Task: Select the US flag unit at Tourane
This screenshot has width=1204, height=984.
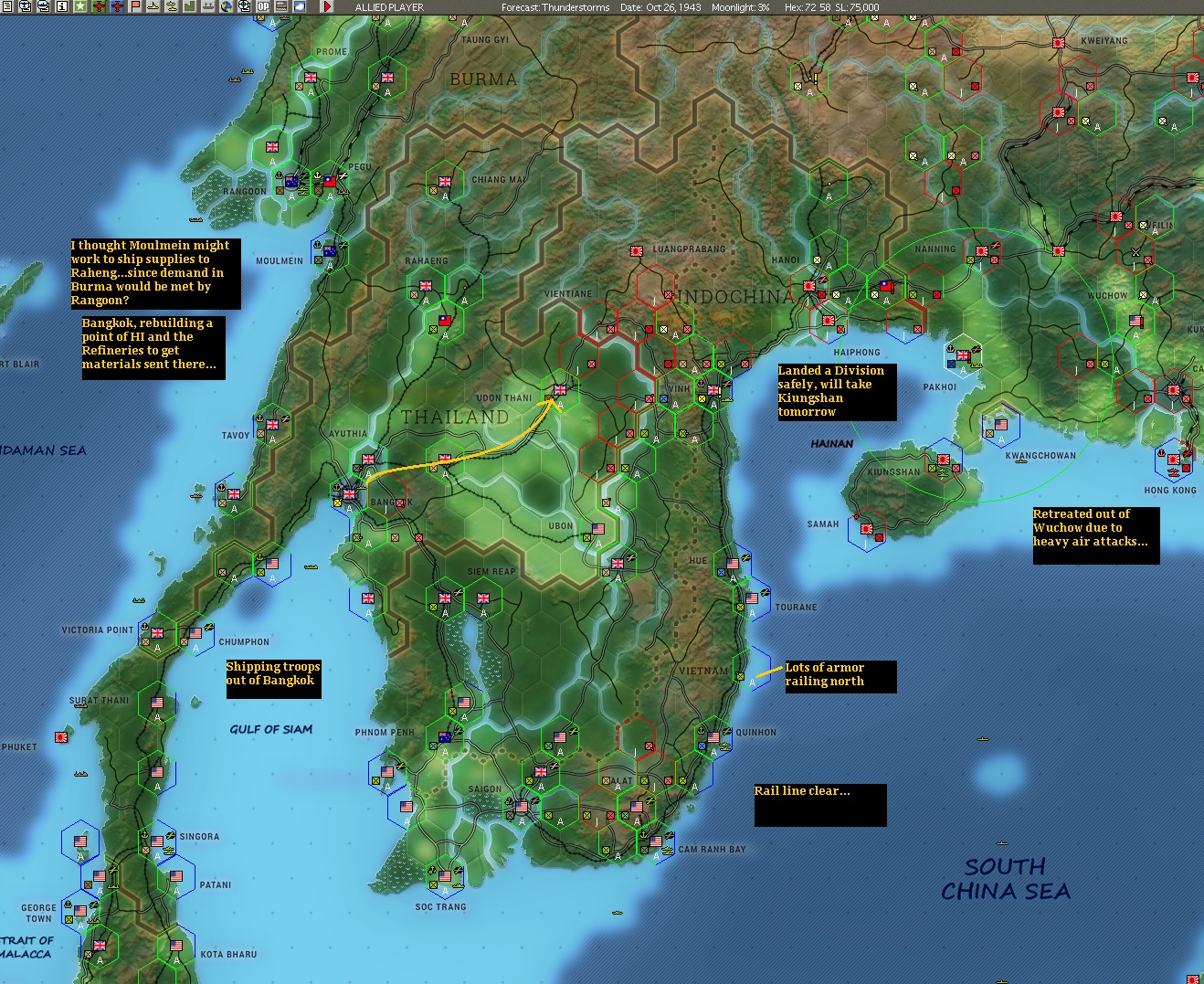Action: (752, 598)
